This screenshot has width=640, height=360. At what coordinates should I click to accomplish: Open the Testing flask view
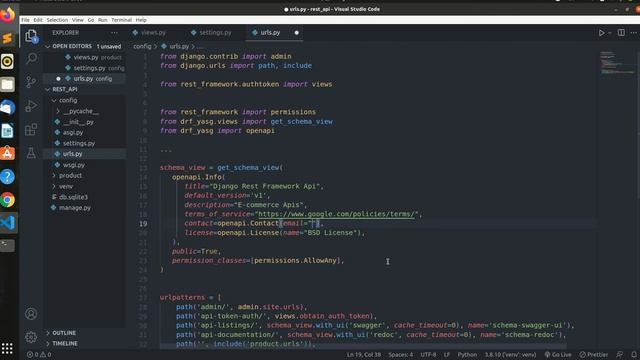coord(31,153)
